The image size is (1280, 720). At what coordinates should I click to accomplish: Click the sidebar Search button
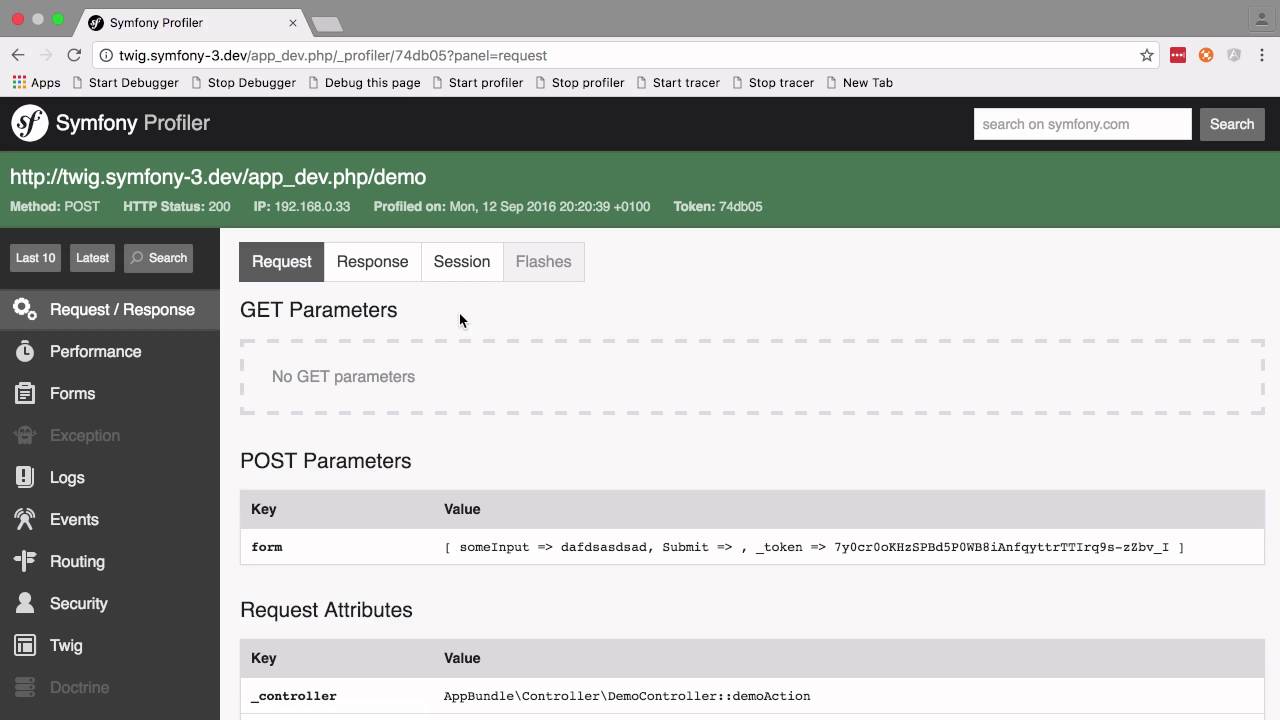click(159, 258)
